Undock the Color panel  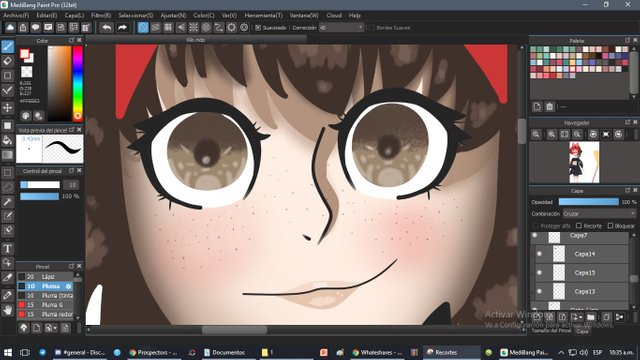(71, 40)
